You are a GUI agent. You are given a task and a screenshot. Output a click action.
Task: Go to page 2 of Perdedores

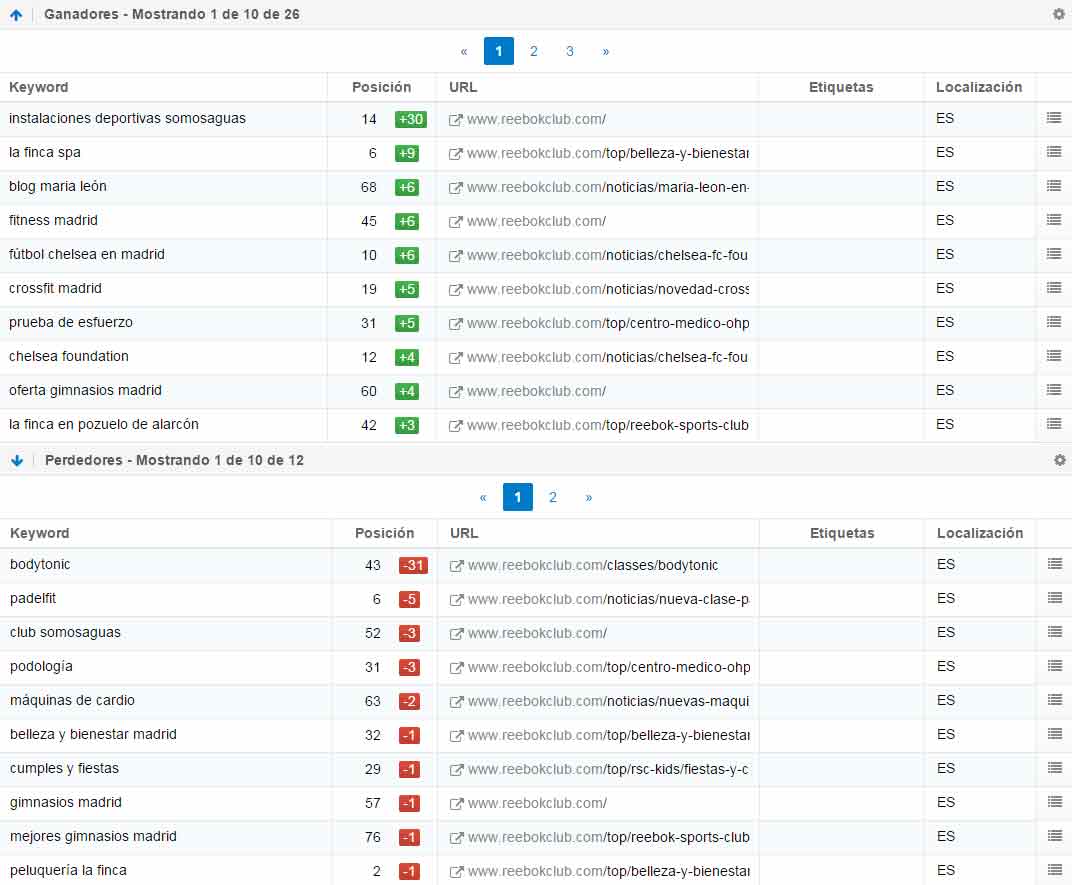553,497
